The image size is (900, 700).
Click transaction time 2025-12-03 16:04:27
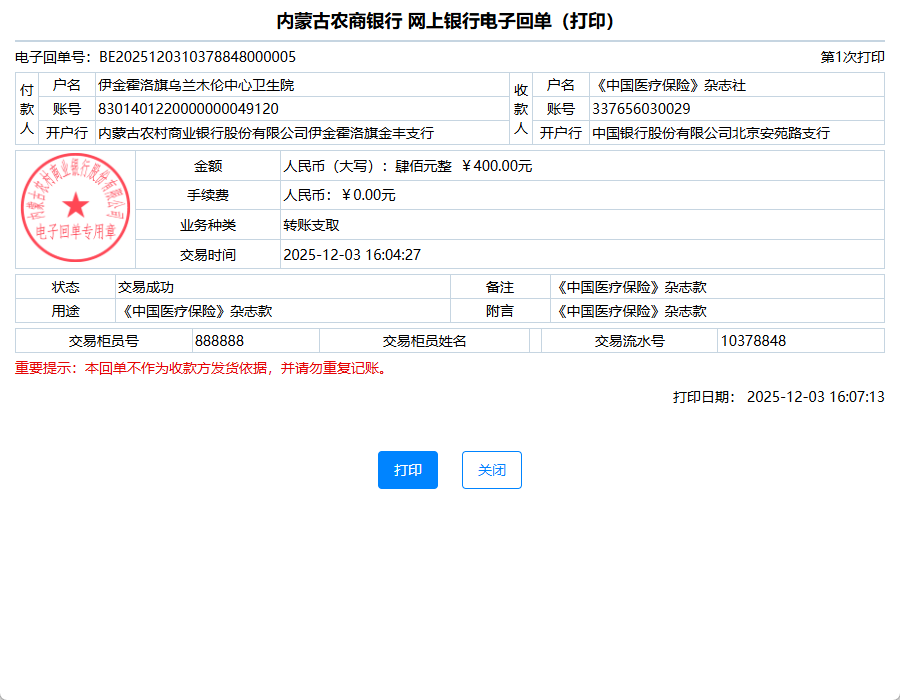point(352,255)
